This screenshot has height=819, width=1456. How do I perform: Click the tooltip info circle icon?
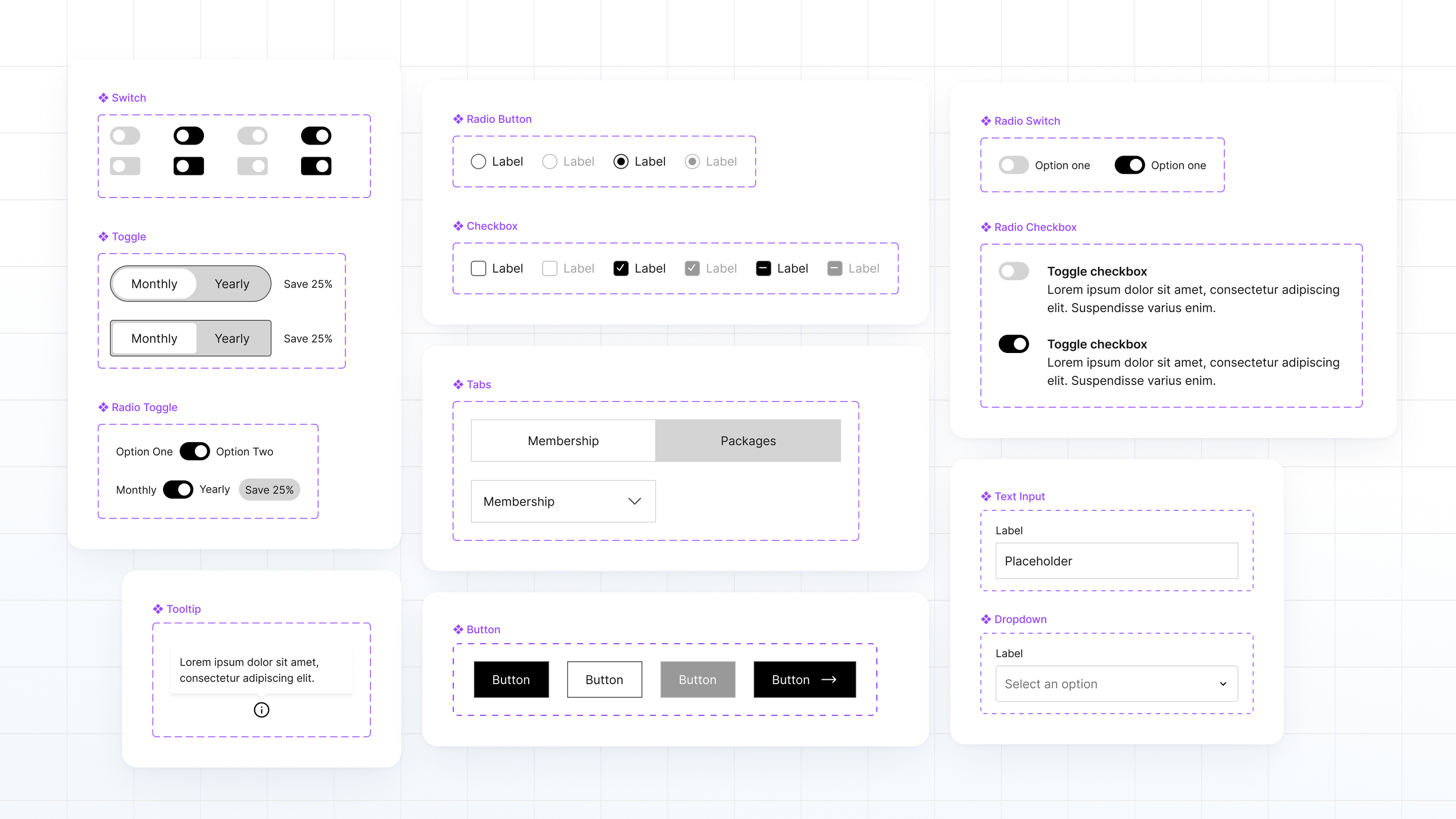[x=261, y=710]
